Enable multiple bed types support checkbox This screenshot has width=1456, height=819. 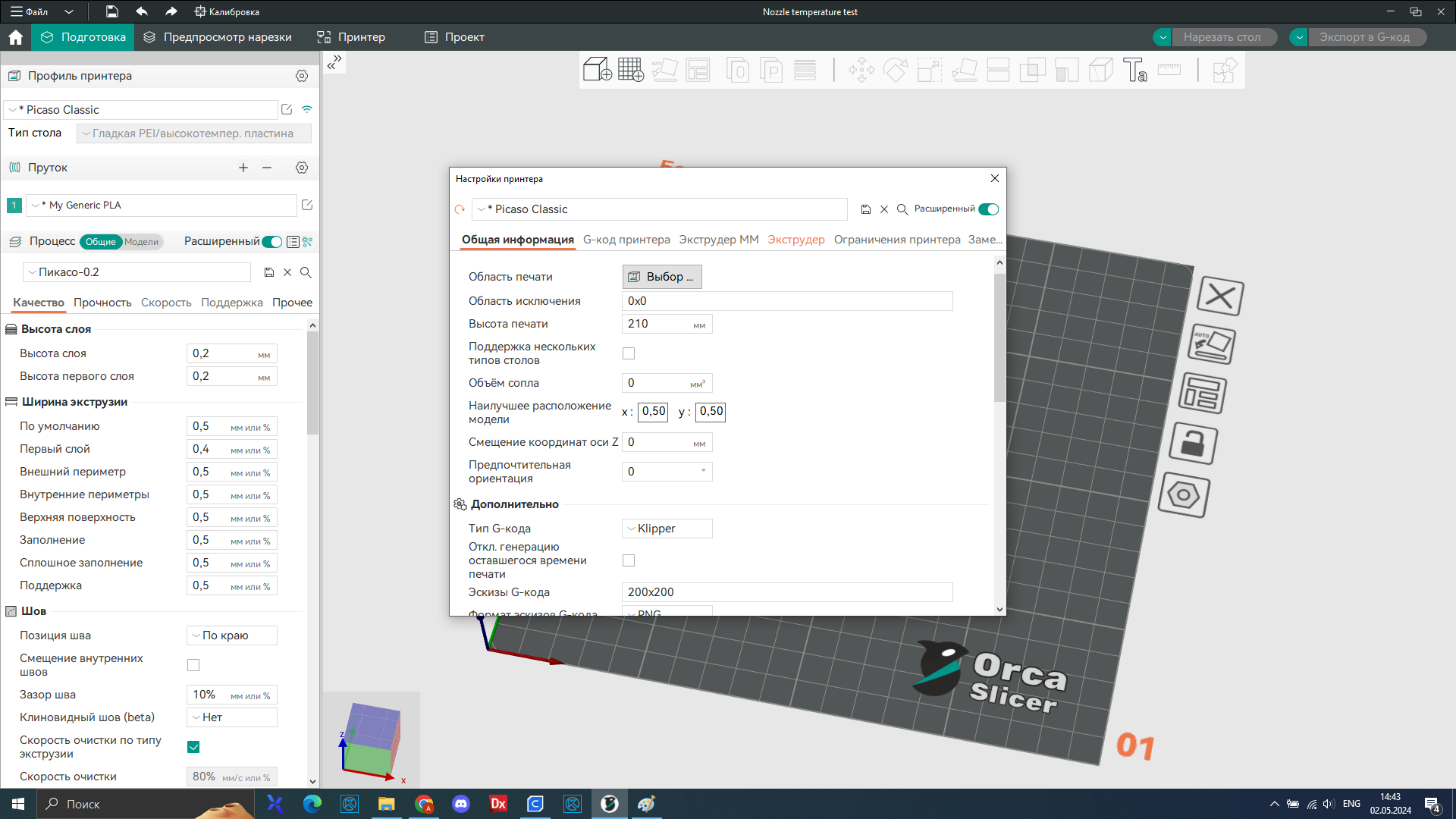[x=629, y=353]
